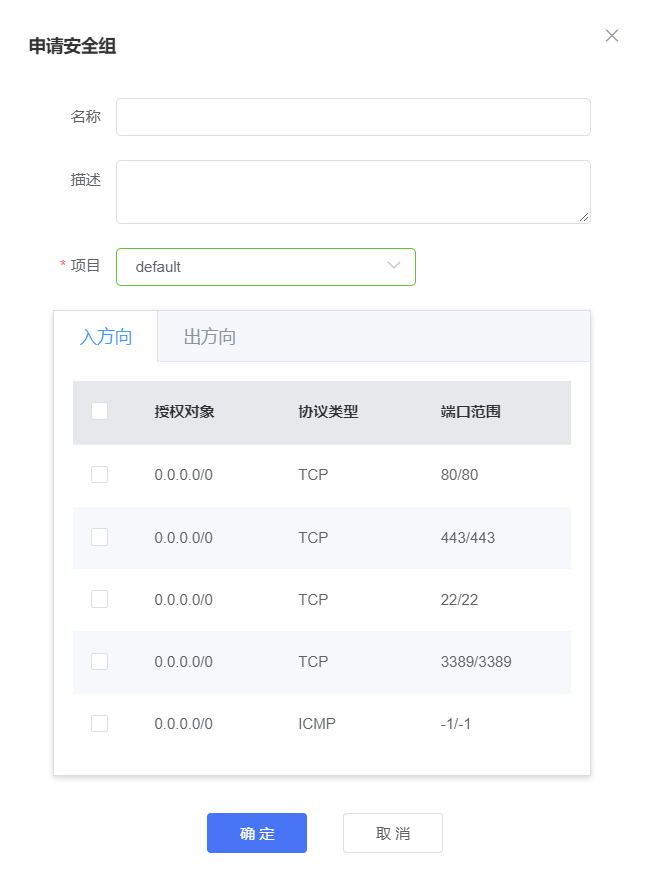Click the 端口范围 column header
The image size is (645, 888).
pyautogui.click(x=470, y=412)
